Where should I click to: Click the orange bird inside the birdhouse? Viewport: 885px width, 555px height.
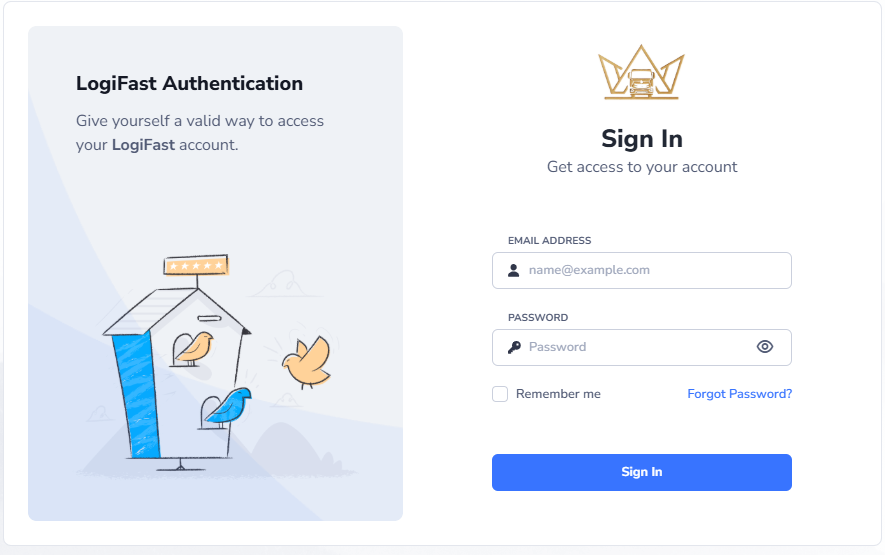[x=195, y=346]
